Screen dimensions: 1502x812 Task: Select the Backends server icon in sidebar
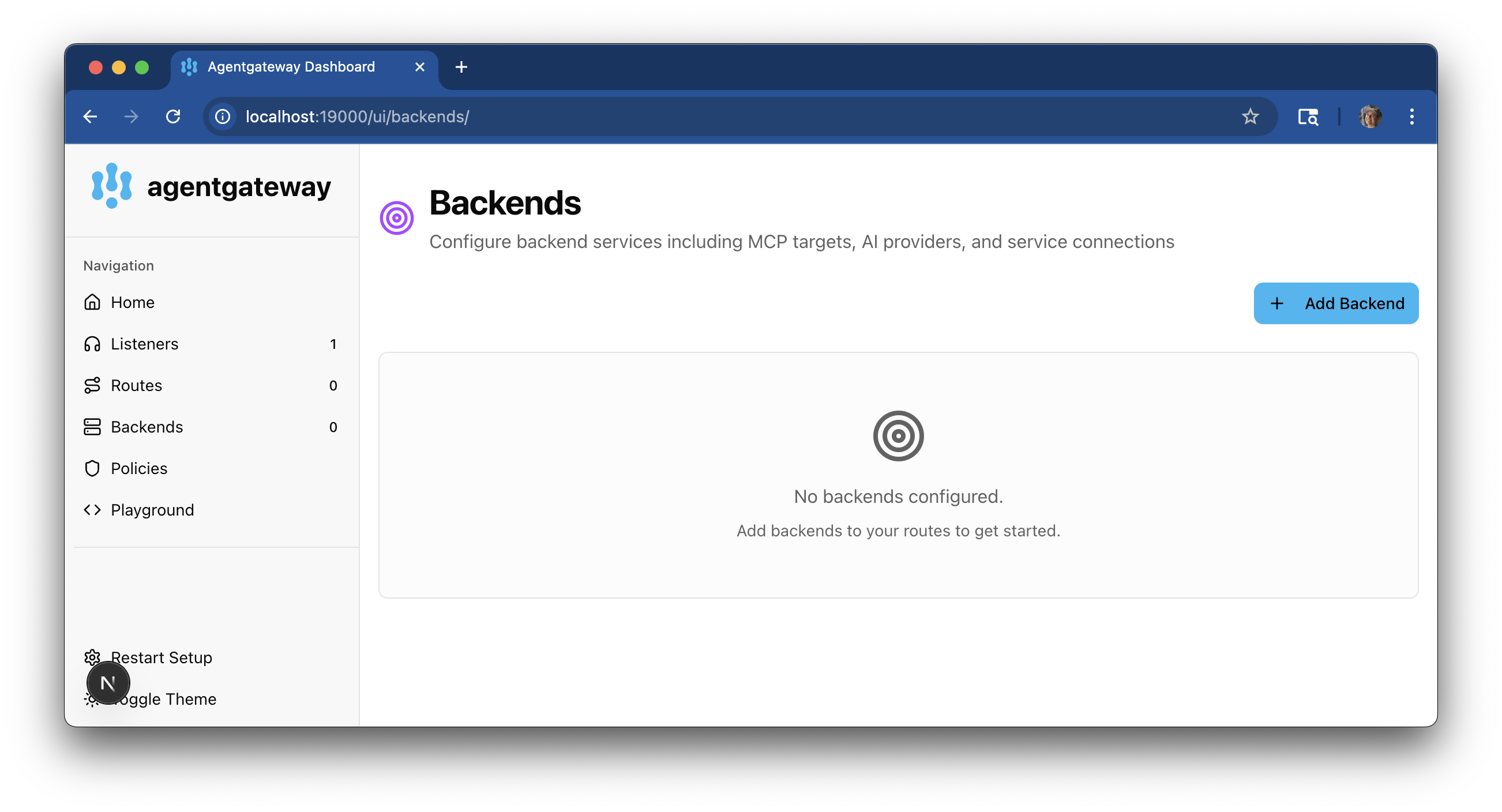(92, 427)
